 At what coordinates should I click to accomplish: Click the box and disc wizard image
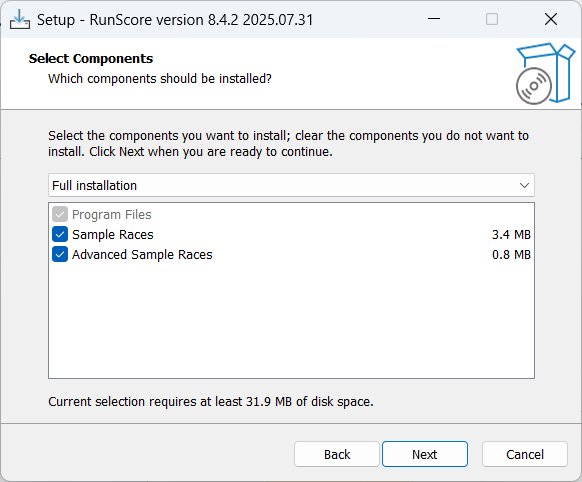click(545, 73)
